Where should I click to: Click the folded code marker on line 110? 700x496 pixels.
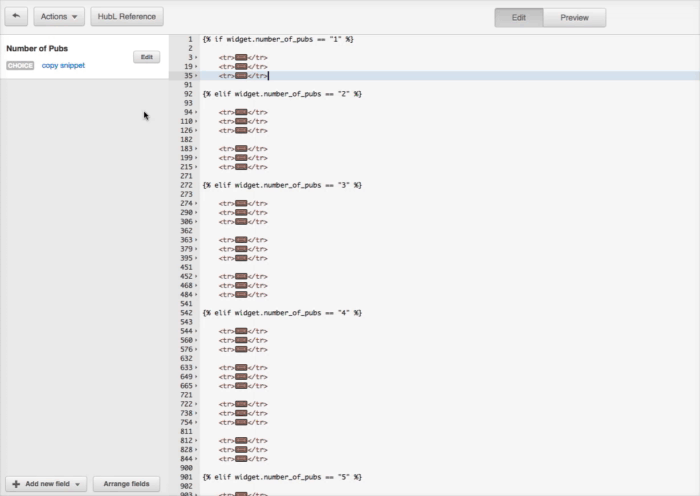pyautogui.click(x=241, y=121)
